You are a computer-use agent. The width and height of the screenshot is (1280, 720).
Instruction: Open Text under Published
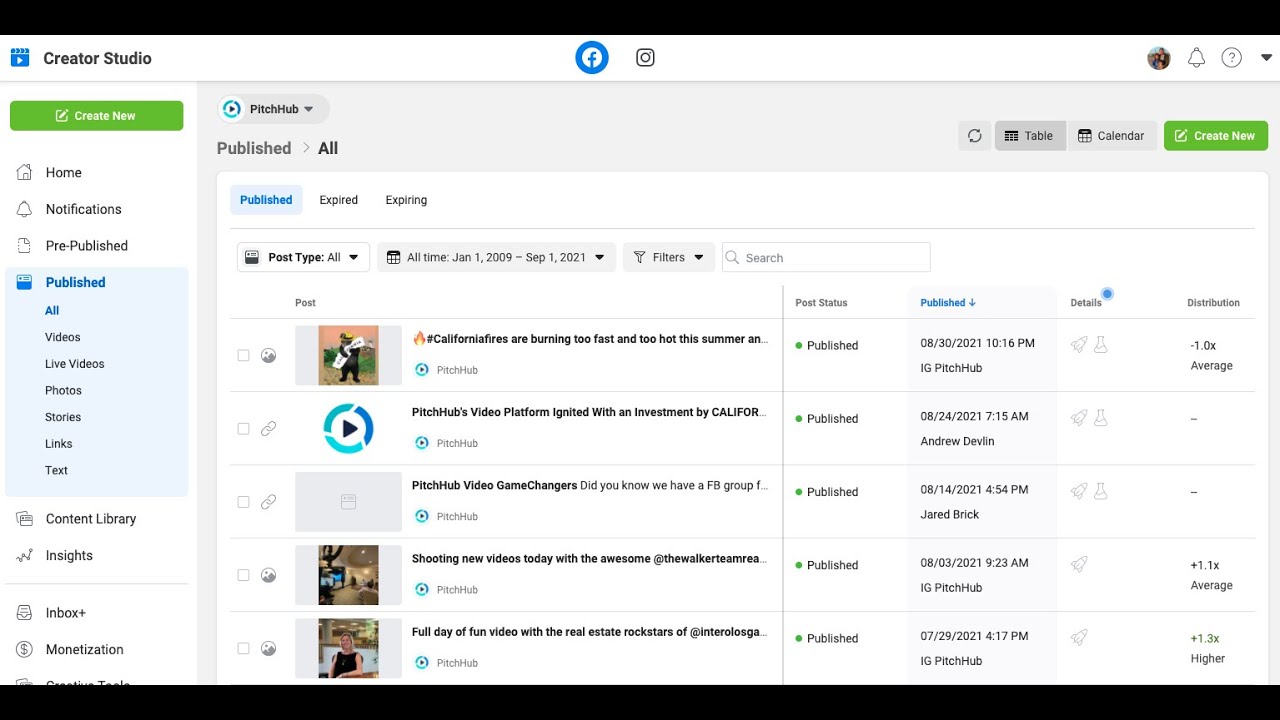coord(56,470)
